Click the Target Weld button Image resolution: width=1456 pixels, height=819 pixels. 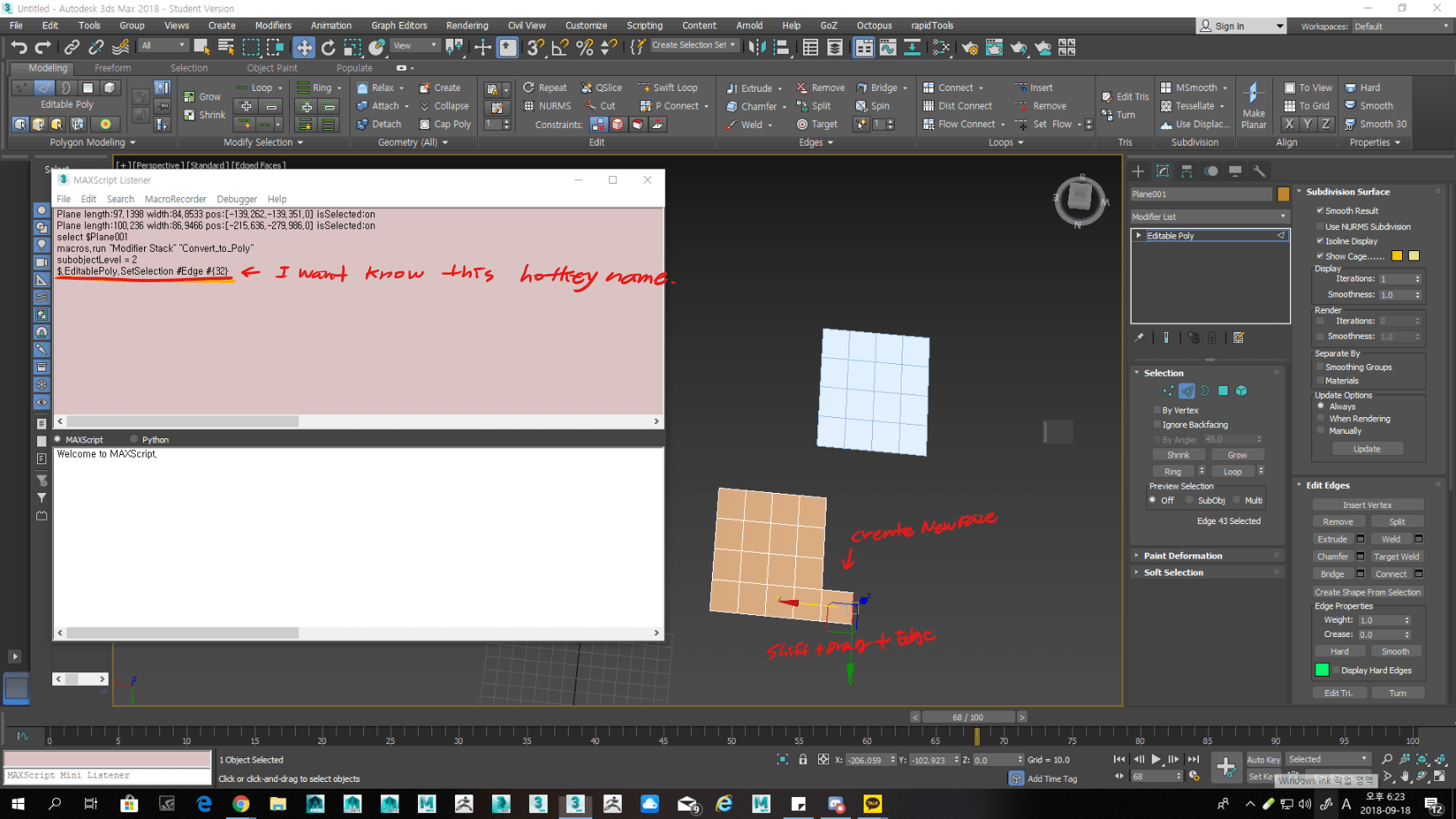pyautogui.click(x=1396, y=557)
